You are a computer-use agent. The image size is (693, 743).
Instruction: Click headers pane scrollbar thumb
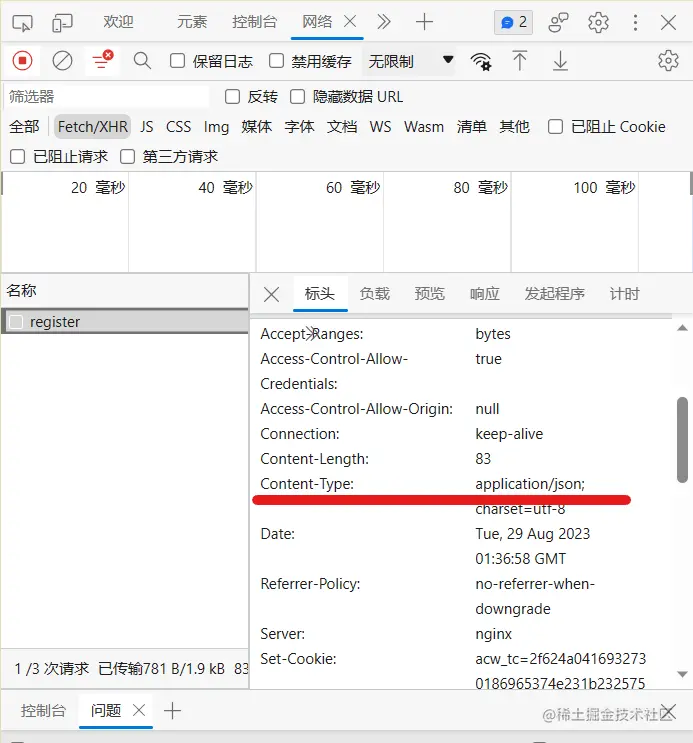point(682,440)
